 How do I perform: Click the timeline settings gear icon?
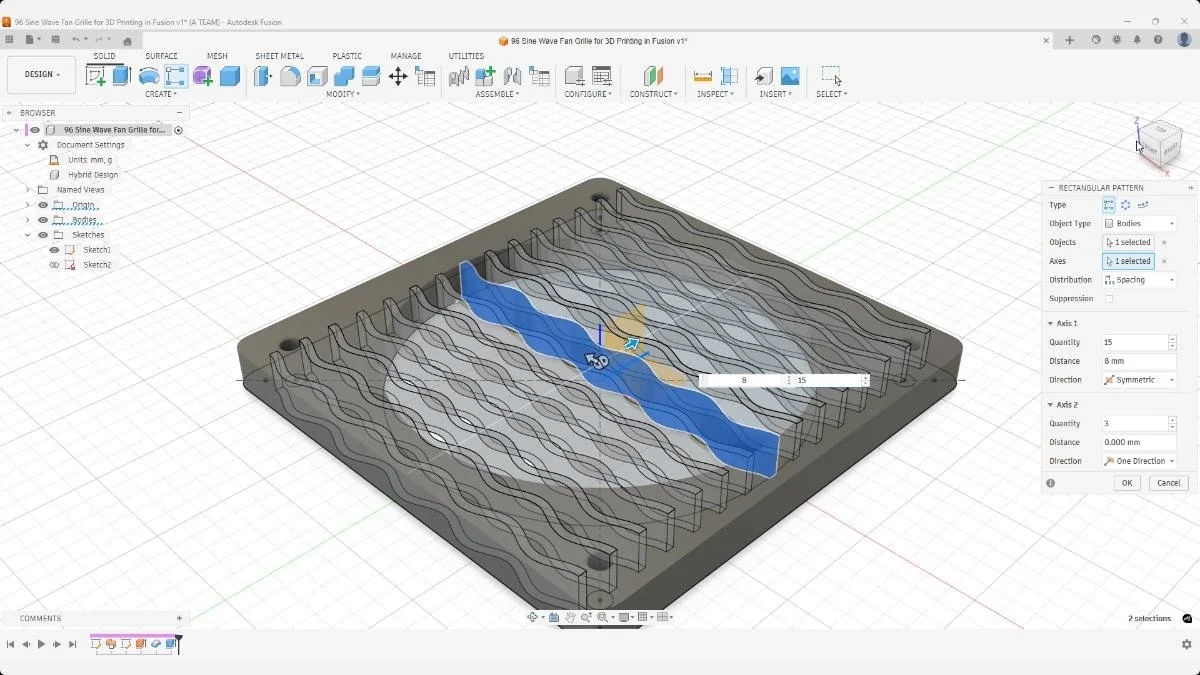pos(1186,645)
